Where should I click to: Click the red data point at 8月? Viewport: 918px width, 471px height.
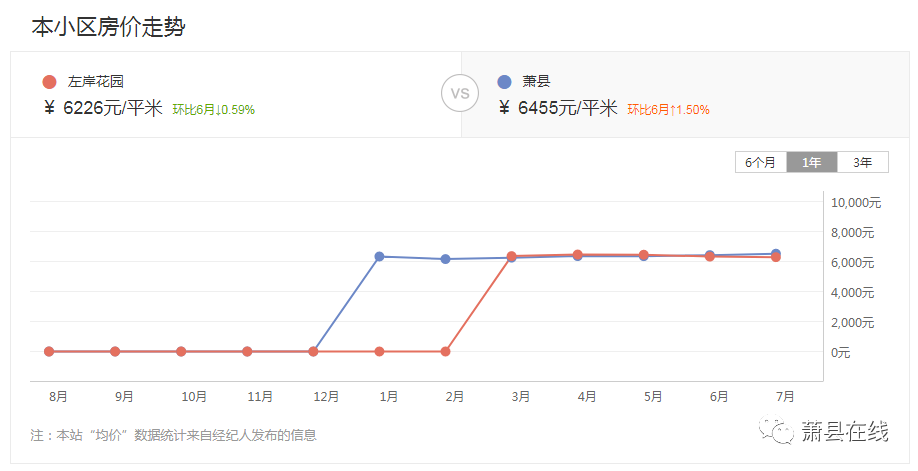[49, 352]
